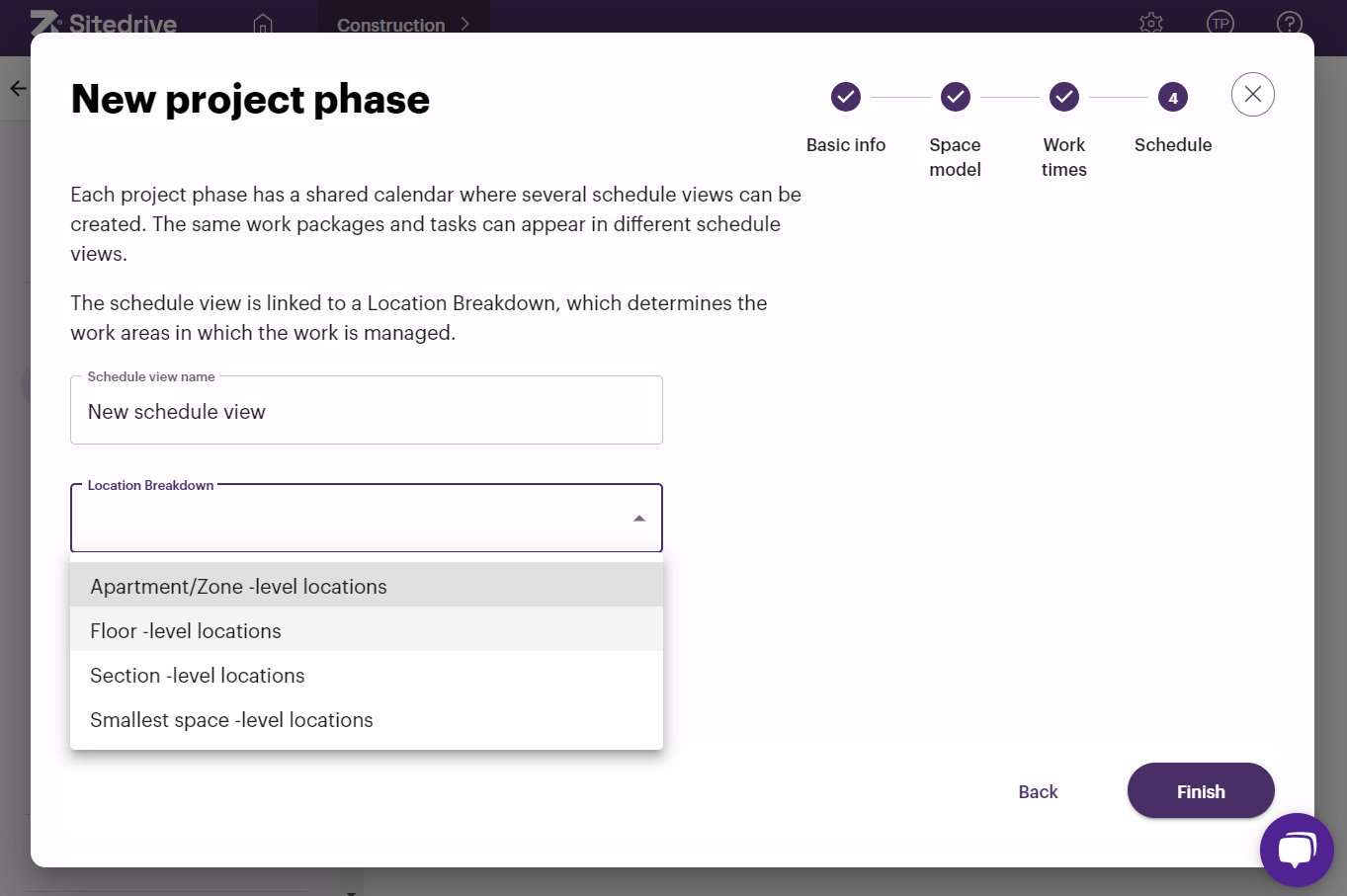Open the TP user profile icon
The height and width of the screenshot is (896, 1347).
(1221, 23)
